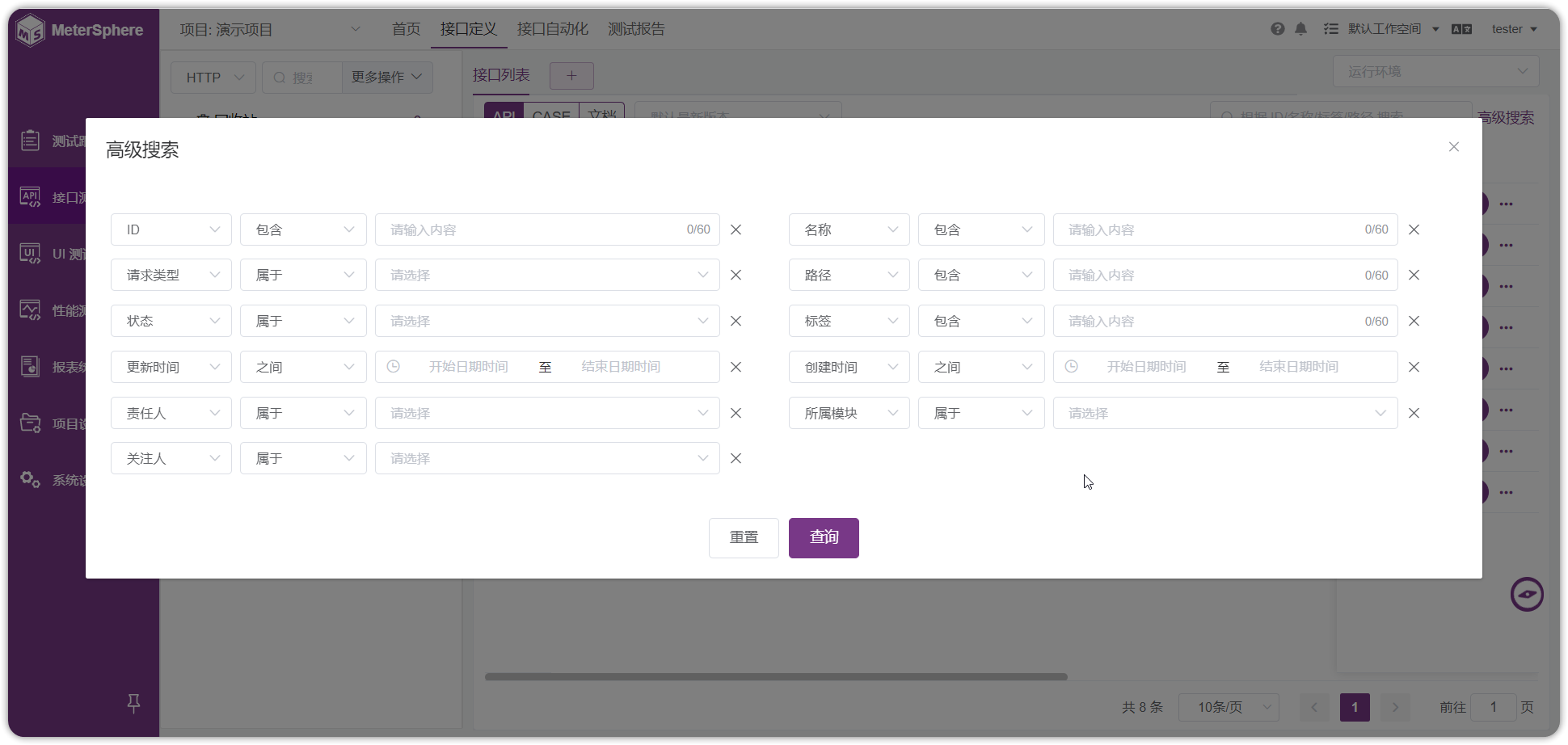The width and height of the screenshot is (1568, 745).
Task: Remove the ID filter row
Action: pyautogui.click(x=736, y=229)
